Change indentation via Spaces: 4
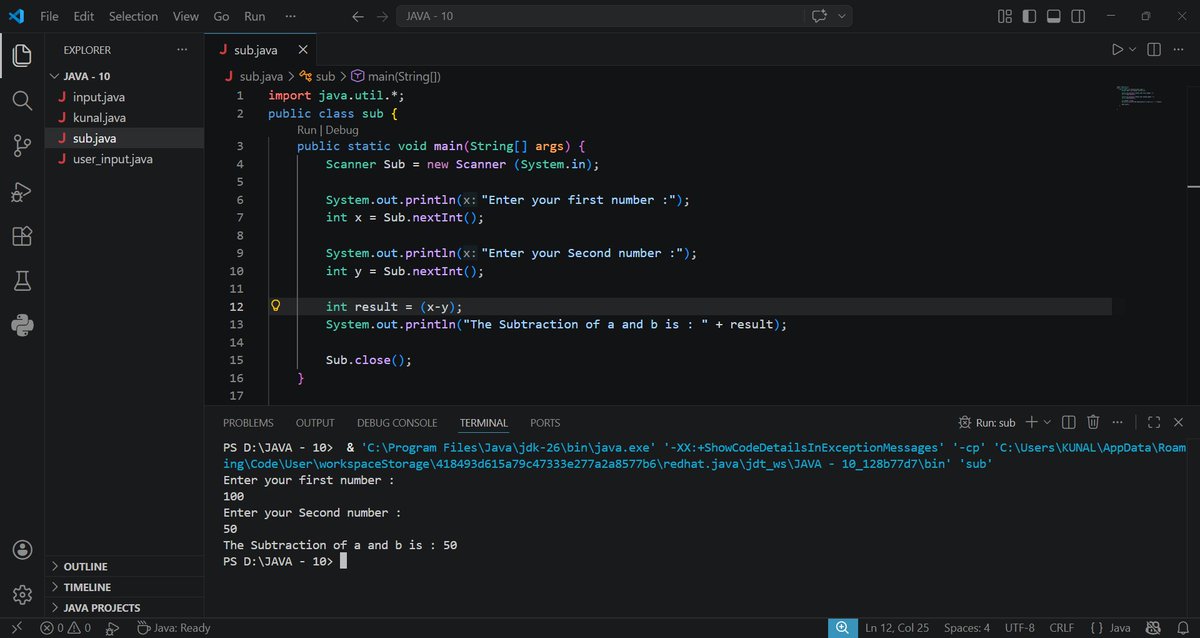 point(967,628)
